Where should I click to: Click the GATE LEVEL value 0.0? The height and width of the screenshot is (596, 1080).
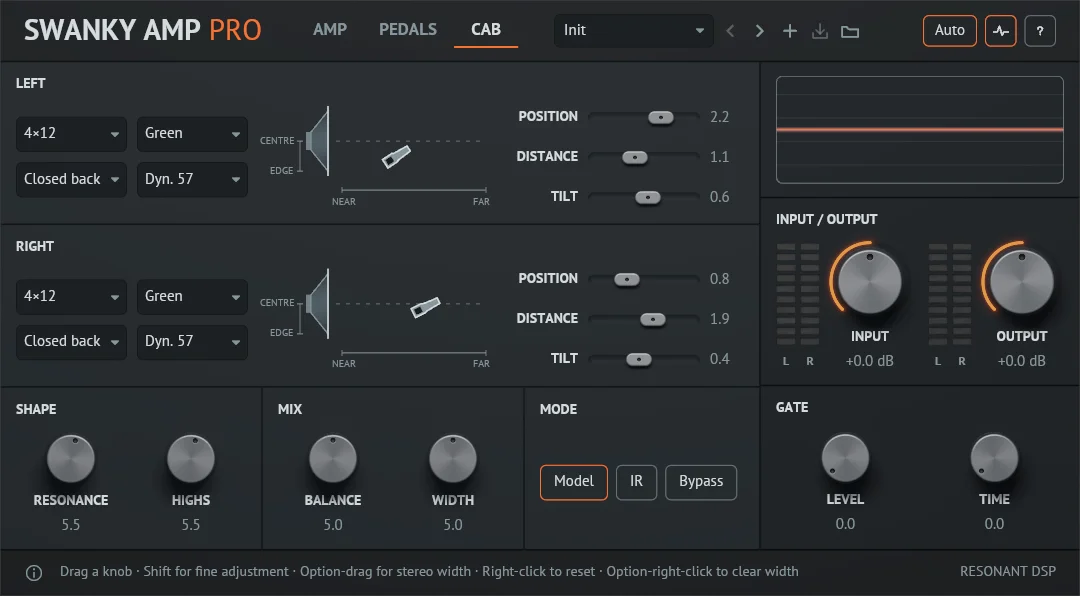[x=845, y=524]
